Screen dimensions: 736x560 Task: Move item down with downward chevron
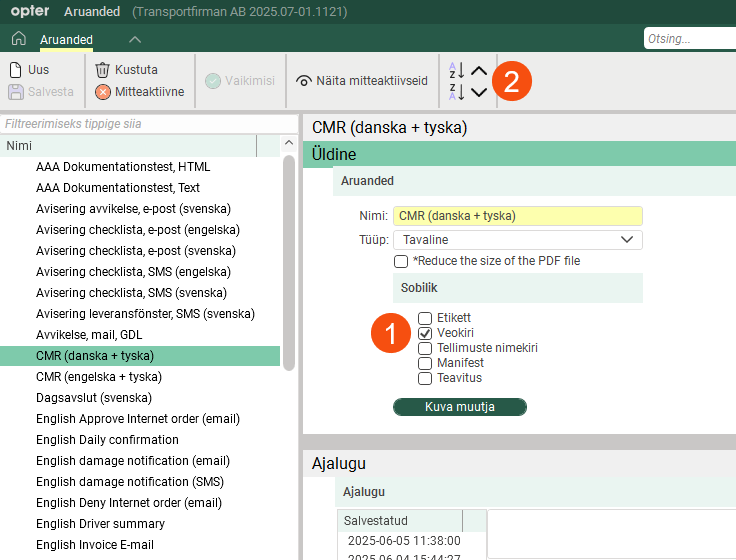[479, 92]
